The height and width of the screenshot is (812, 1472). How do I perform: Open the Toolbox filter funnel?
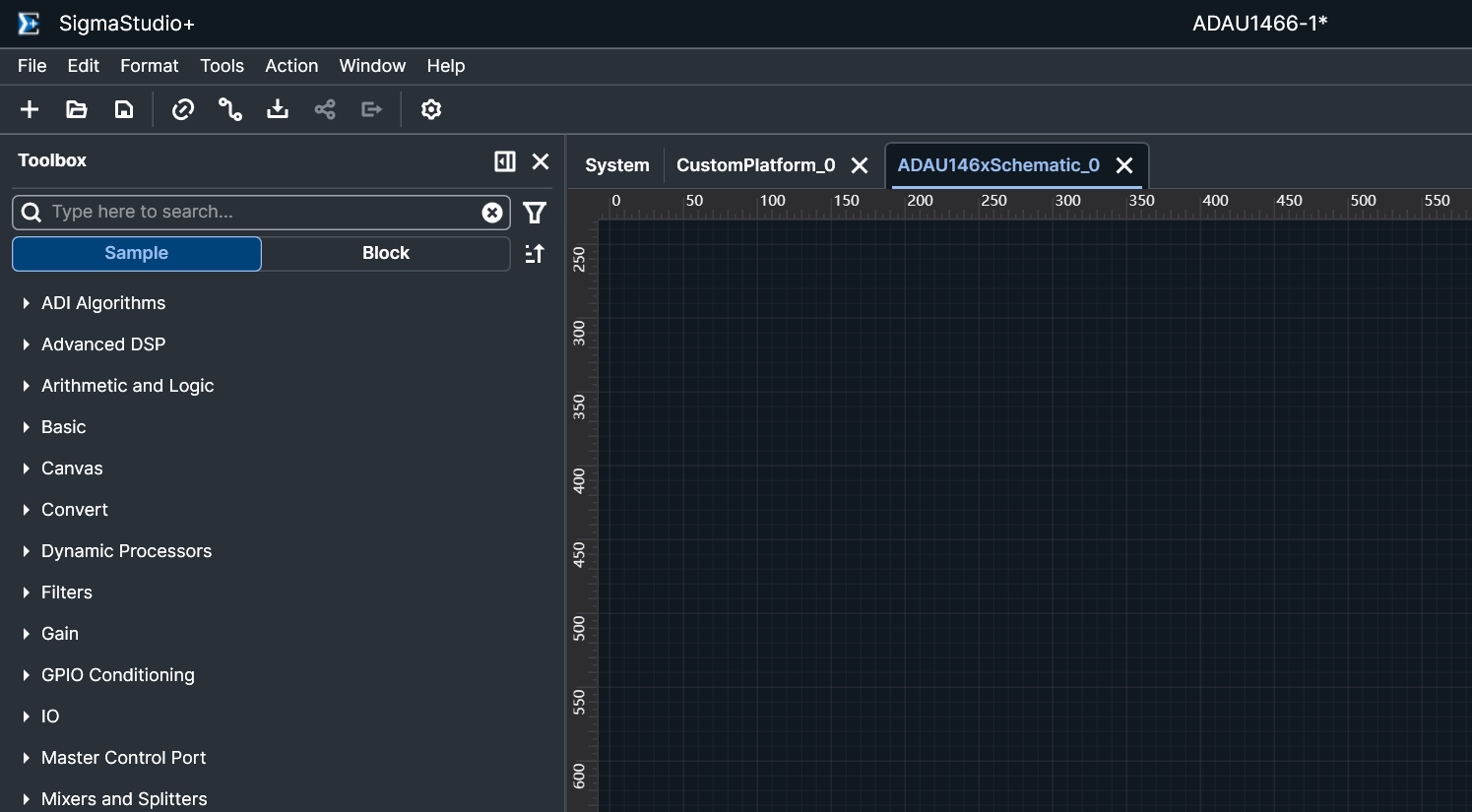pos(535,213)
